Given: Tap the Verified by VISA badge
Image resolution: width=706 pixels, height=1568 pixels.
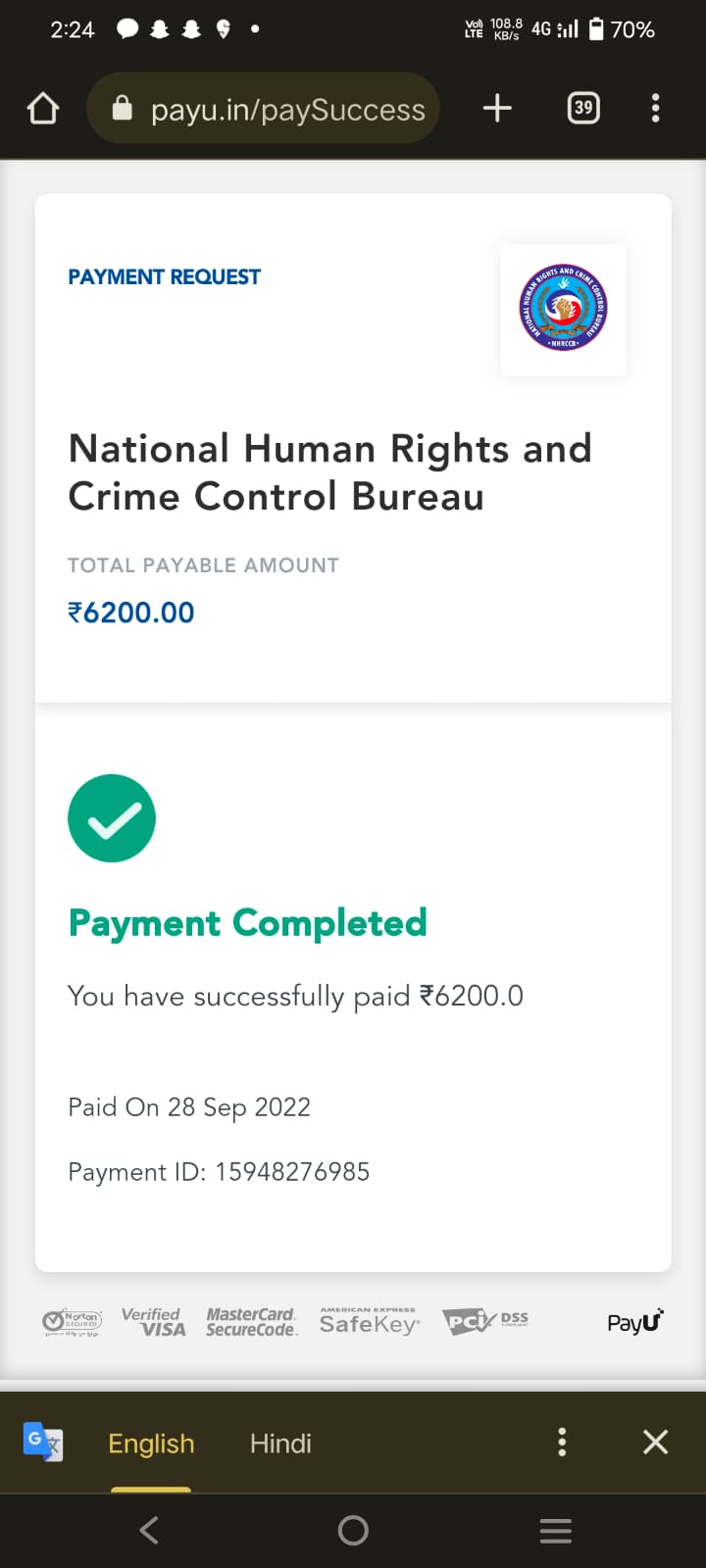Looking at the screenshot, I should 153,1322.
